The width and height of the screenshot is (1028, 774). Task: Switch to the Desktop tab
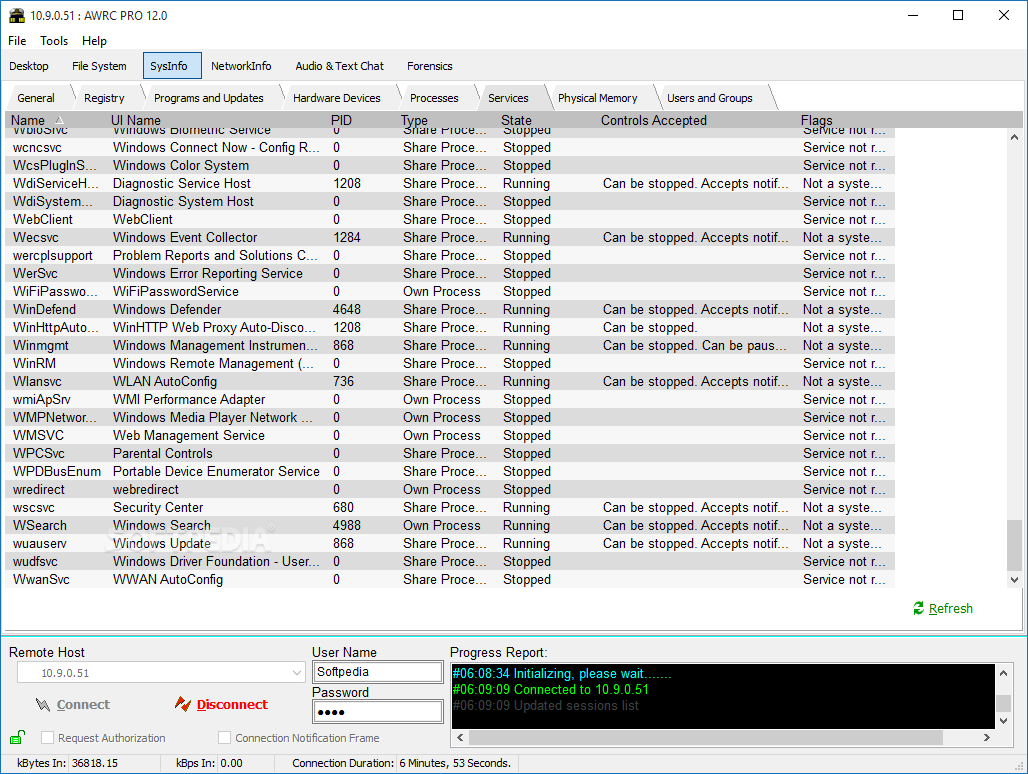[x=29, y=66]
